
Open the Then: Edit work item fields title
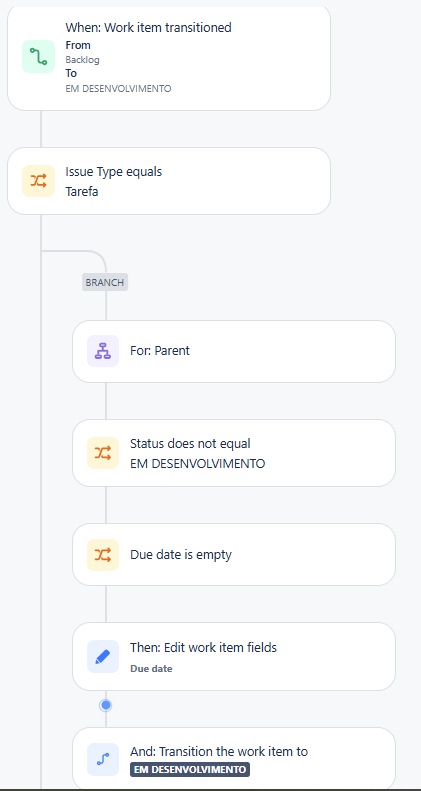coord(204,647)
